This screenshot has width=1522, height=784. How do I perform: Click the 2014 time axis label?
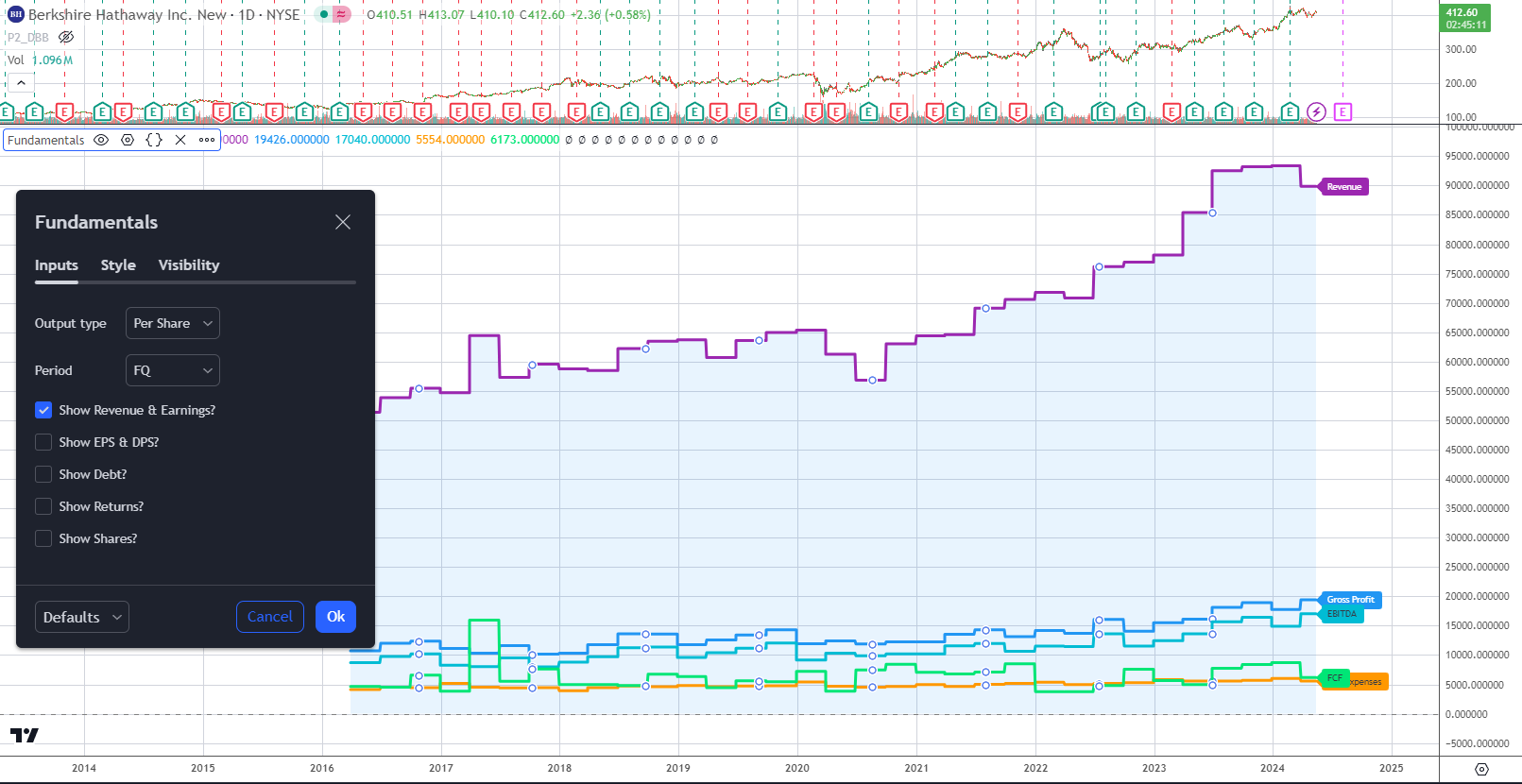[x=84, y=768]
